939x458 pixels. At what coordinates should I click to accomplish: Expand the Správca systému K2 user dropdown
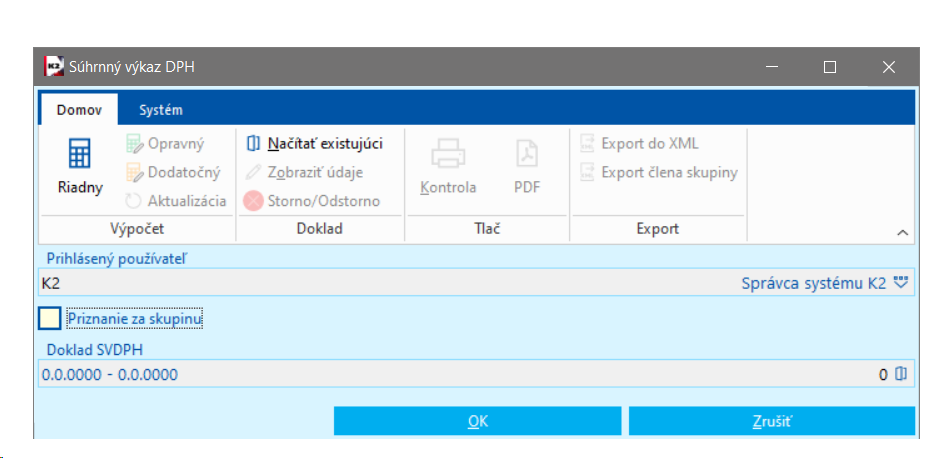pyautogui.click(x=901, y=283)
